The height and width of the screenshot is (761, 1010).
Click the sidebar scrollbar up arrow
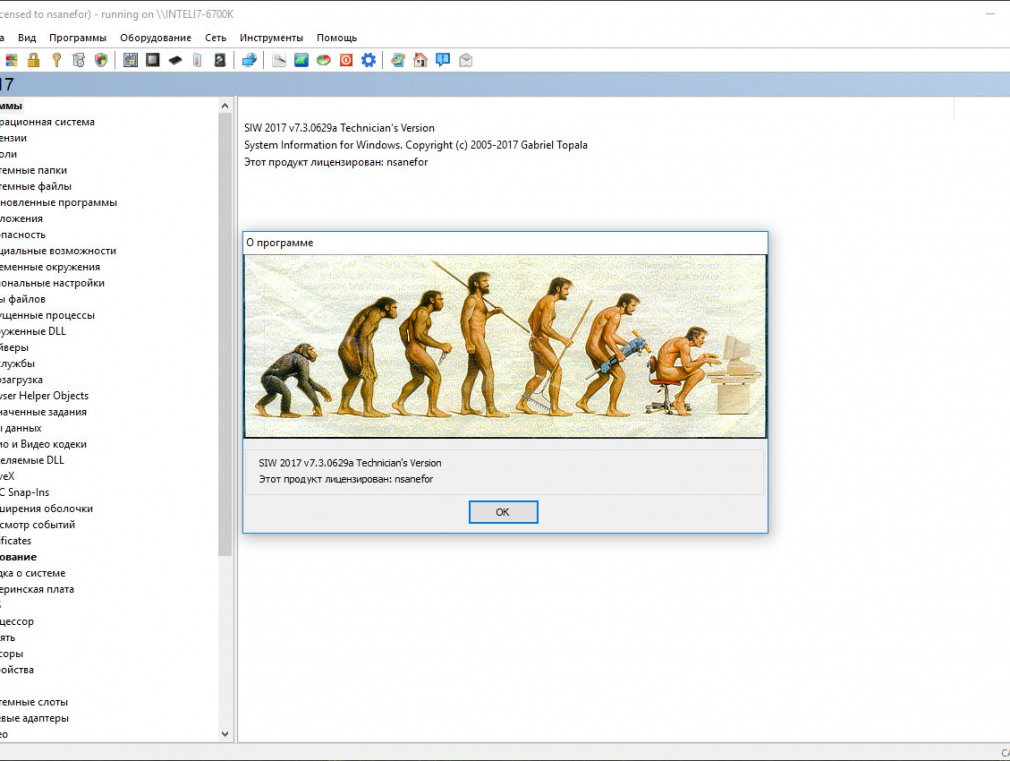pos(225,106)
